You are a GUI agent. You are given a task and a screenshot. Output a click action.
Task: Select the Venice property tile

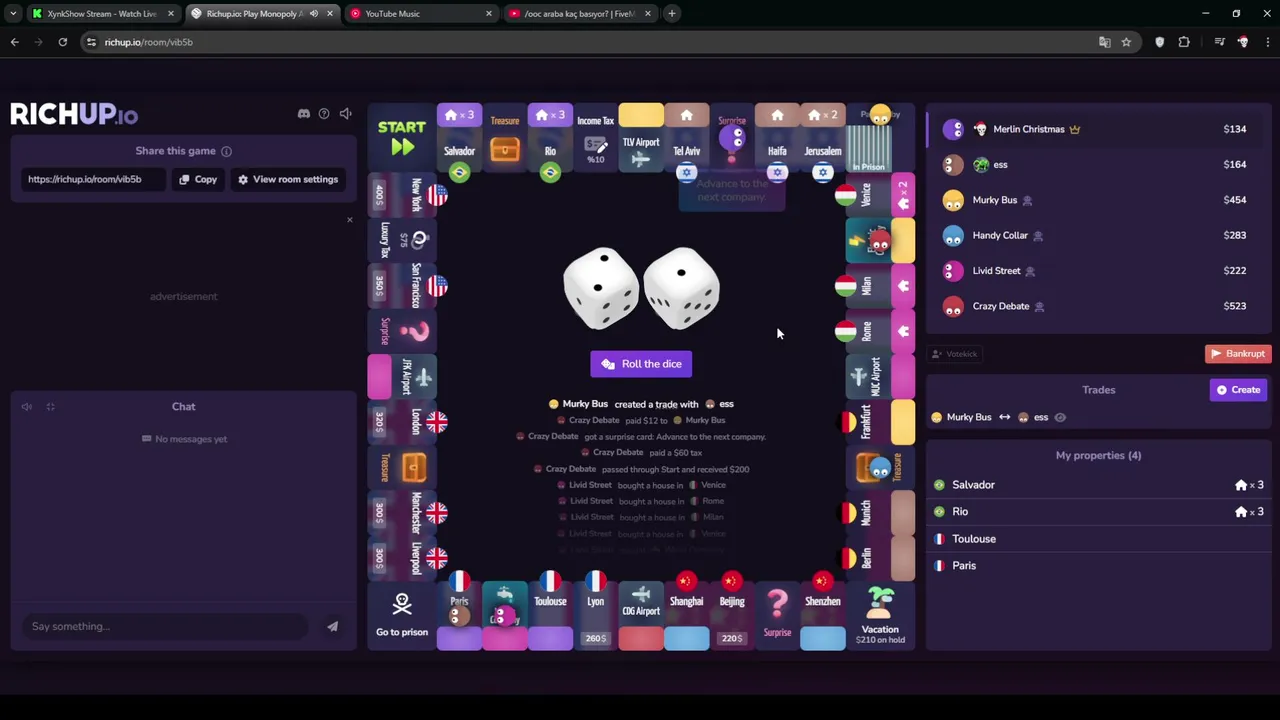coord(880,195)
